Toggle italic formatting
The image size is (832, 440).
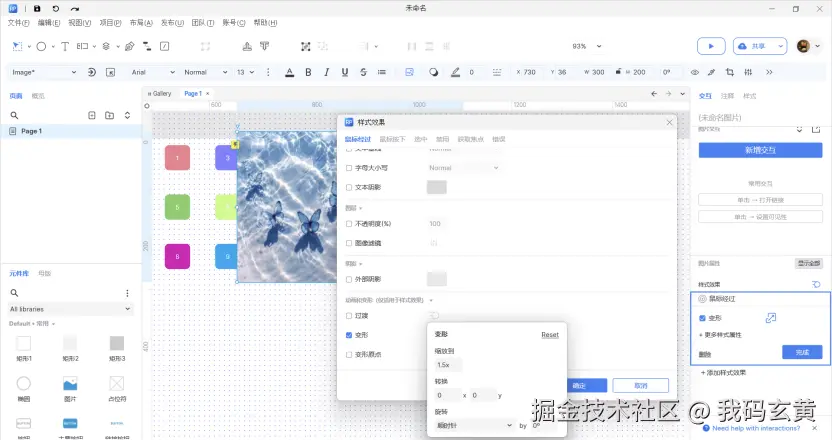point(326,72)
